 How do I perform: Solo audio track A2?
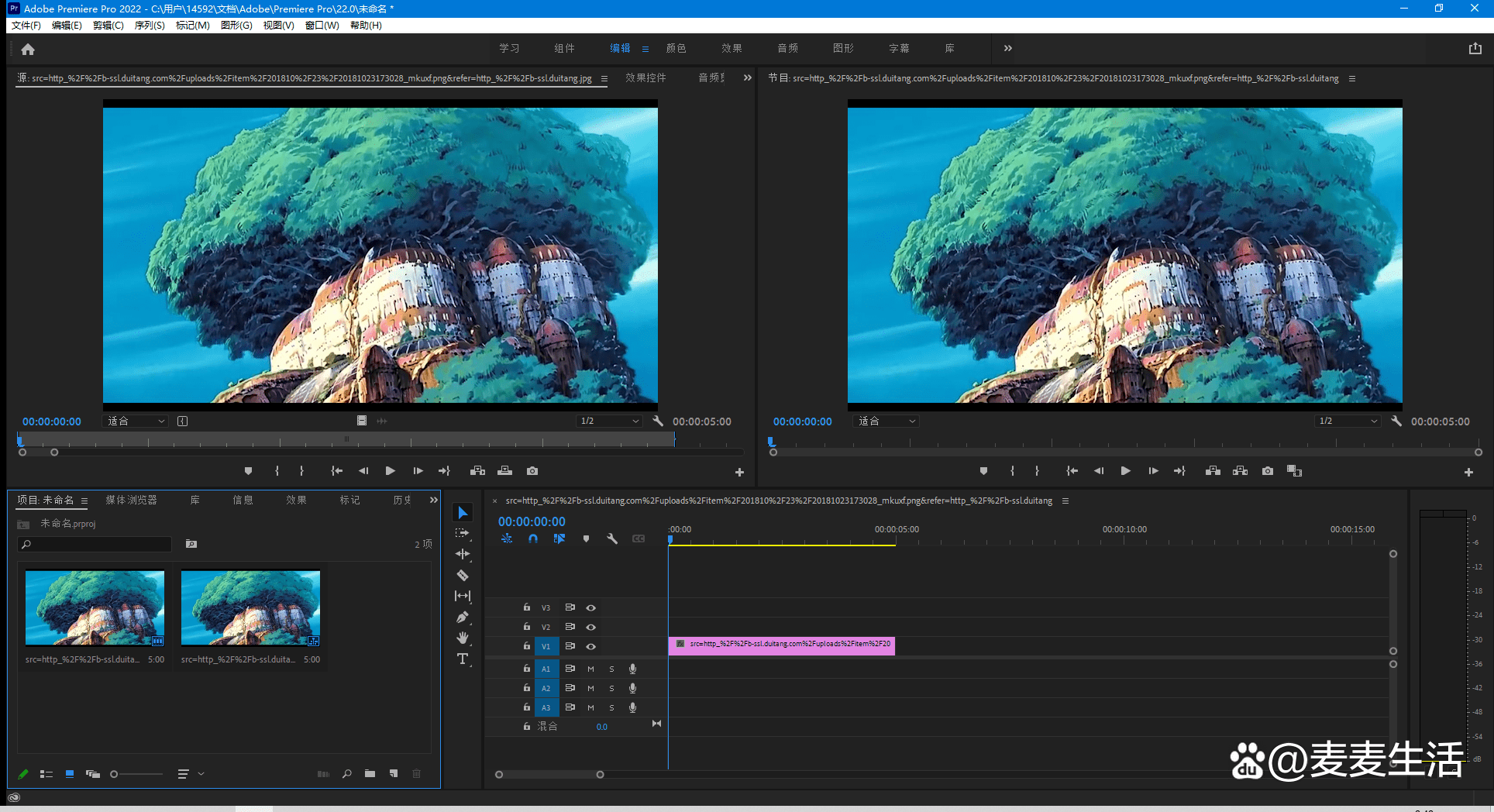(x=611, y=688)
